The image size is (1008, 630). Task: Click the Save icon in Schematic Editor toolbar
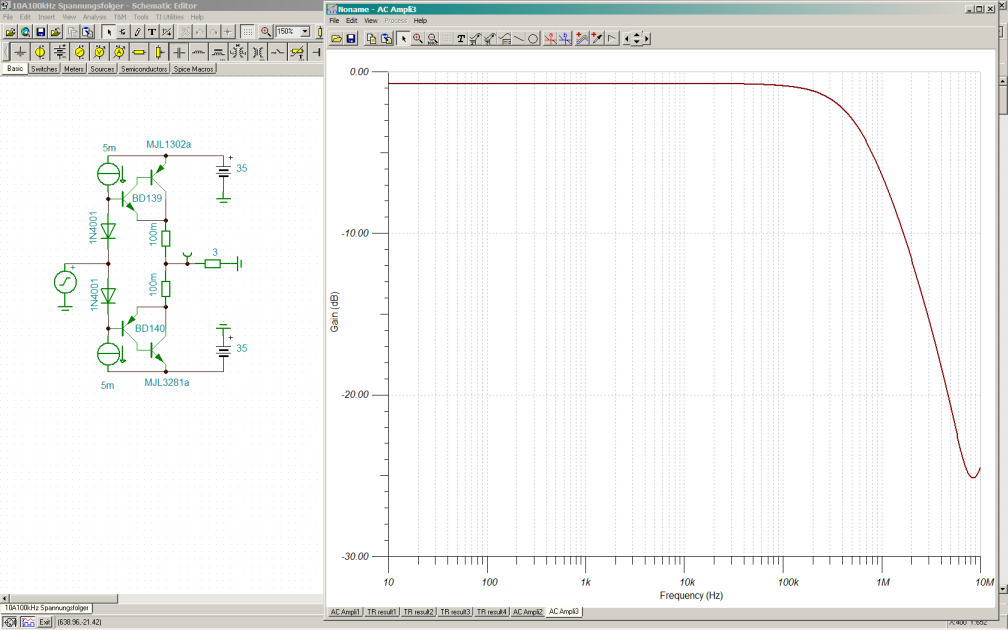point(41,32)
